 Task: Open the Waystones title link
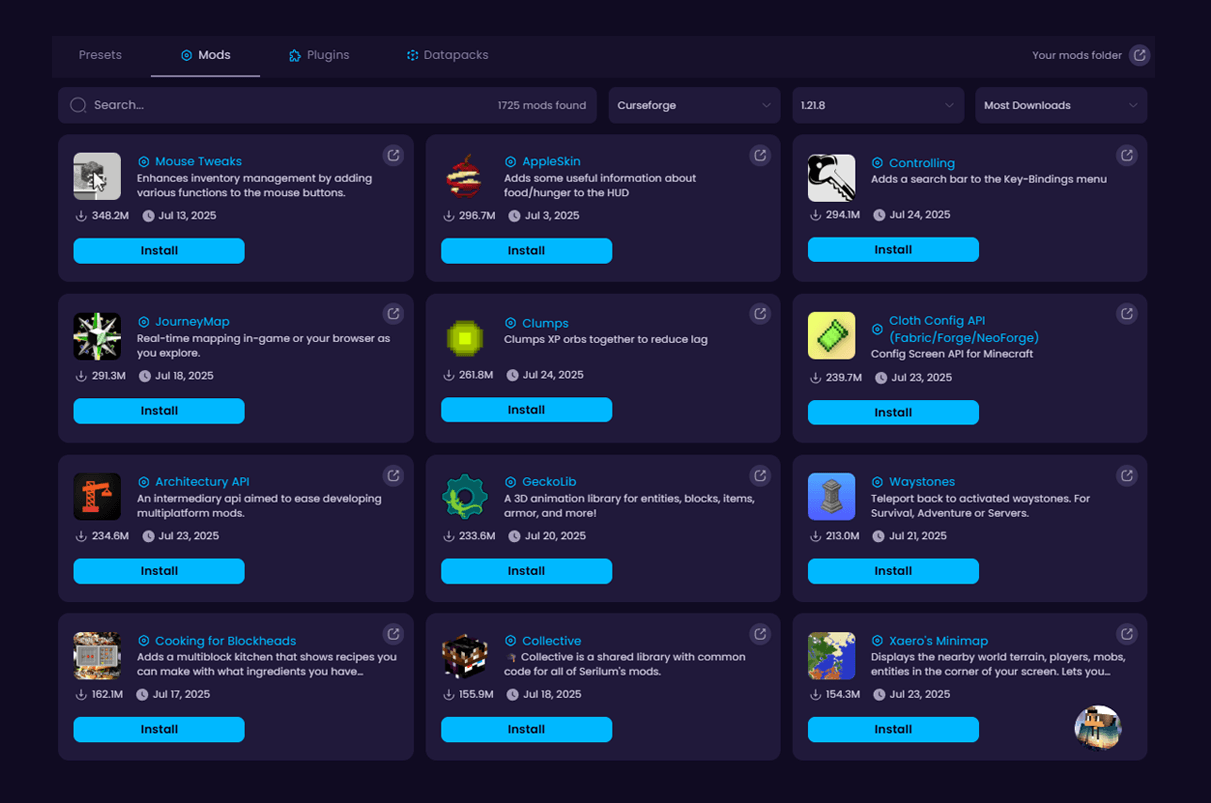tap(922, 482)
